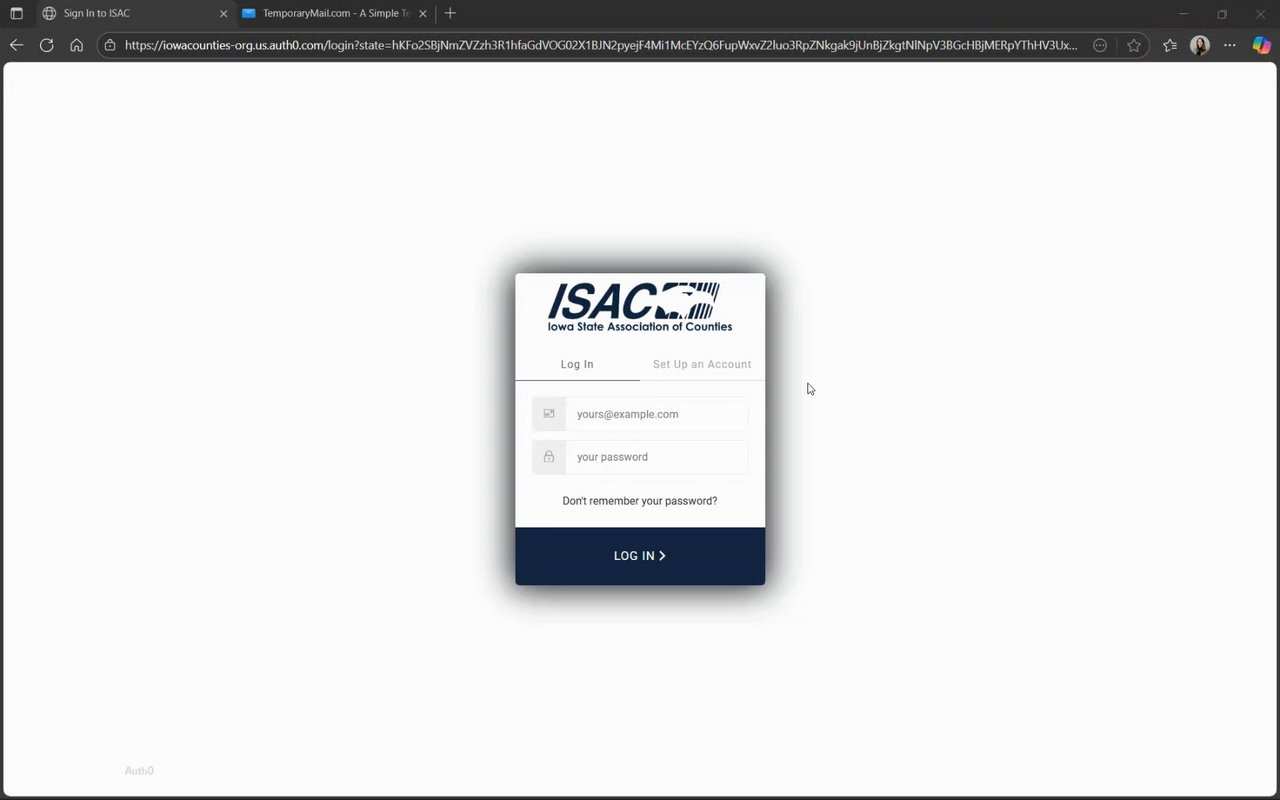The height and width of the screenshot is (800, 1280).
Task: Add this page to favorites star
Action: point(1133,45)
